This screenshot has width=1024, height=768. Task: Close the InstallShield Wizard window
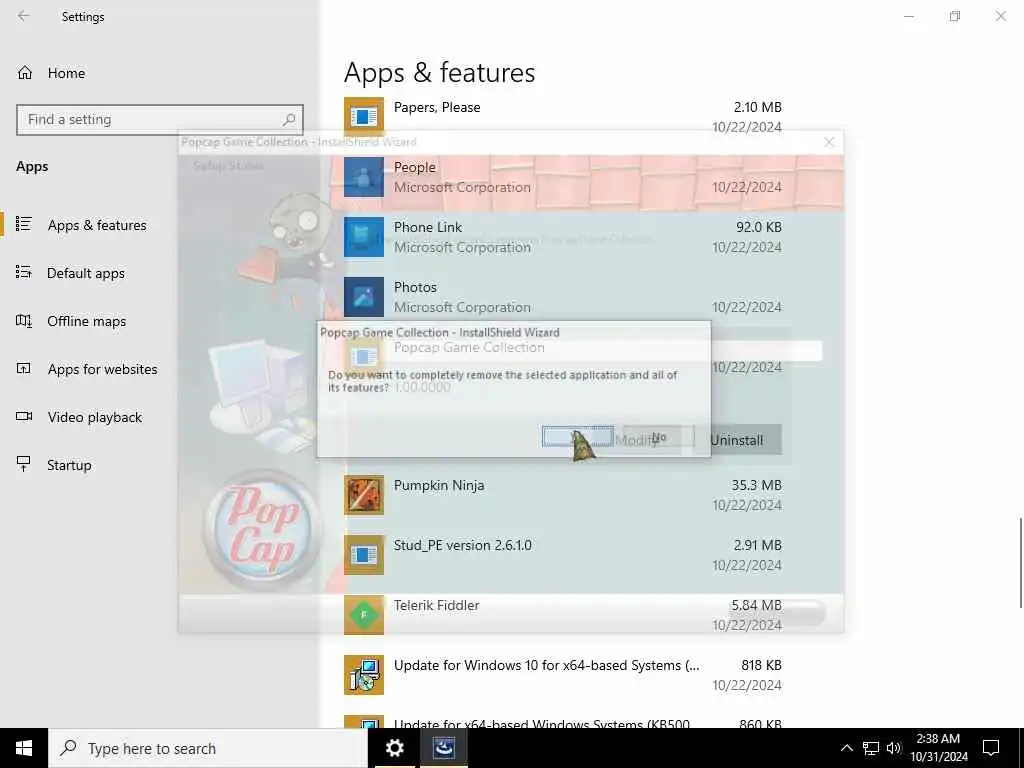(829, 142)
